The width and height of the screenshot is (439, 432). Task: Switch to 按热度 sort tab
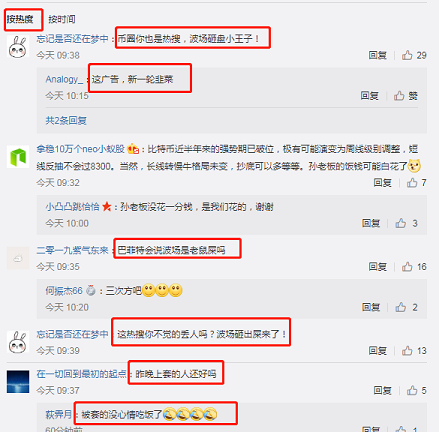coord(20,19)
